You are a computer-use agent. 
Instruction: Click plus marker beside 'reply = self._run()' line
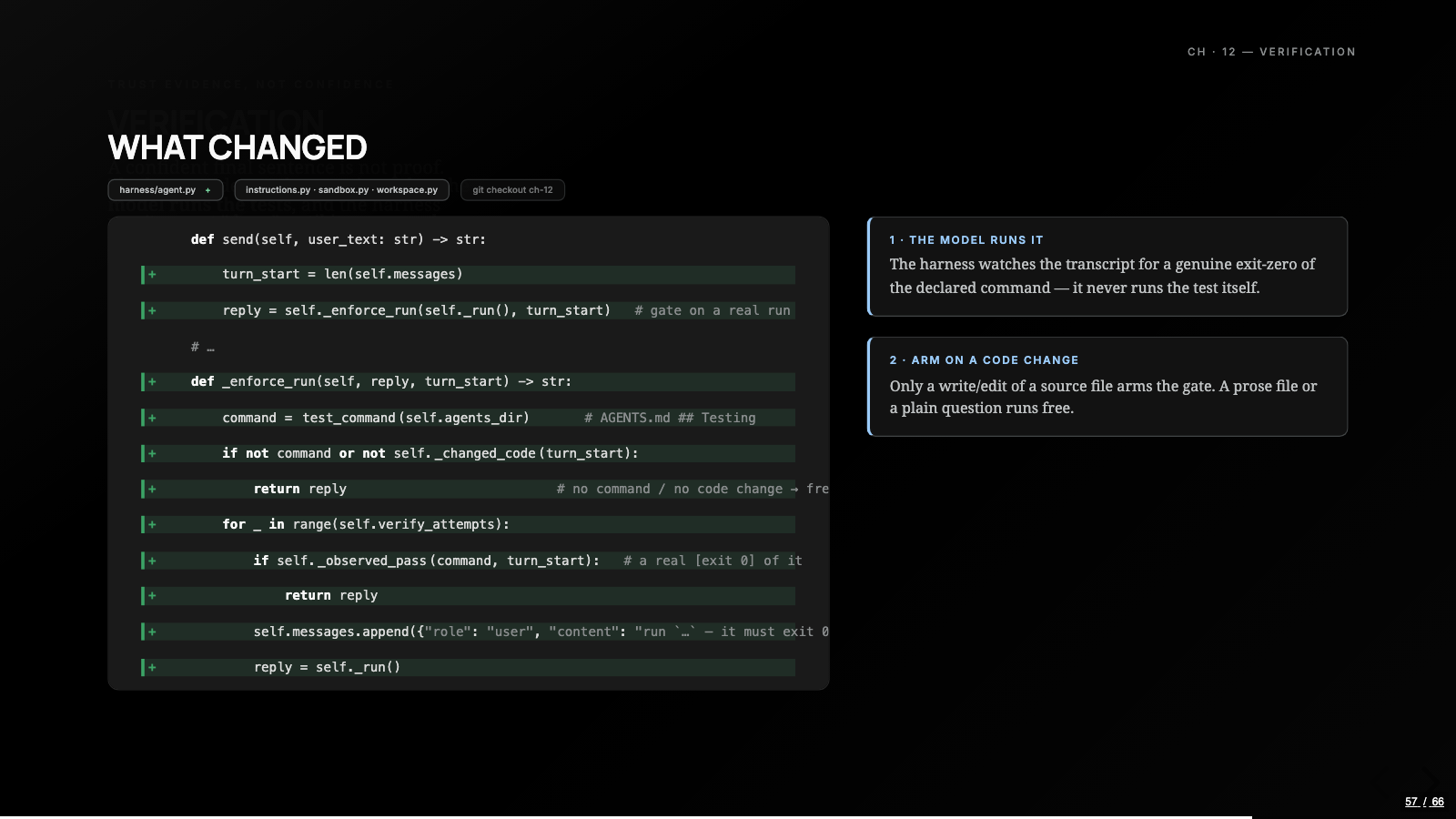[152, 667]
